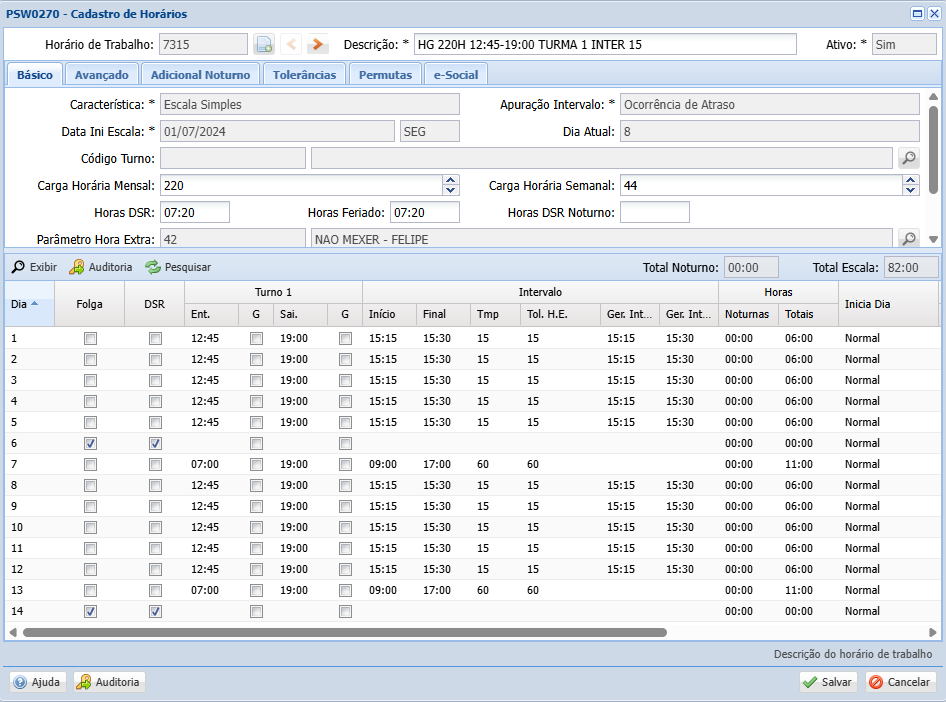Open Ativo combo field

tap(904, 44)
